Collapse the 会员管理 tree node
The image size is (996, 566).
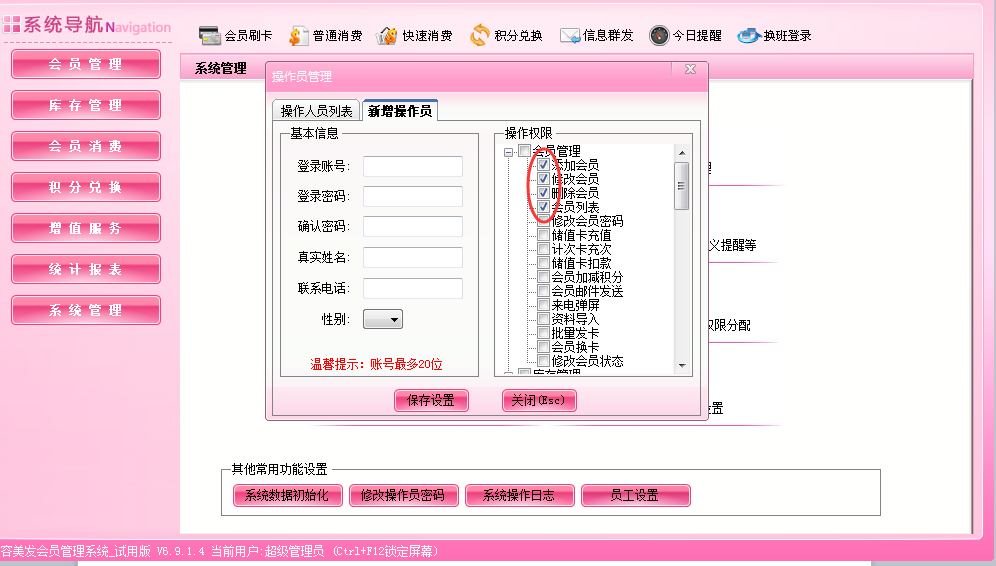pos(508,152)
